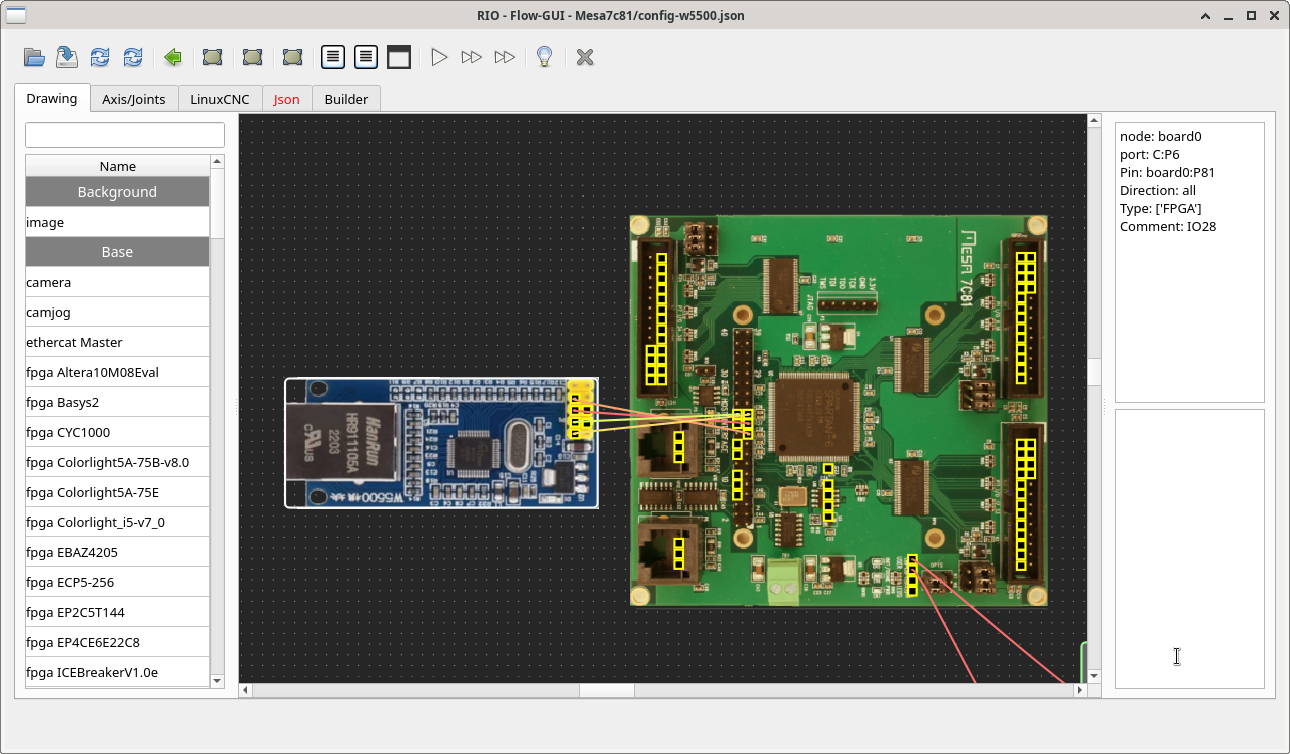This screenshot has width=1290, height=754.
Task: Open the LinuxCNC tab
Action: click(220, 99)
